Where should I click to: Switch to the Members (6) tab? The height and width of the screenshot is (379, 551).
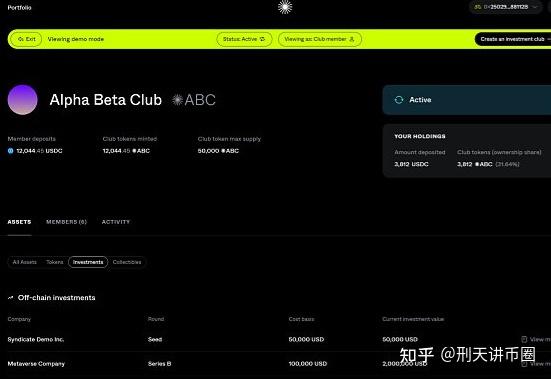point(66,222)
